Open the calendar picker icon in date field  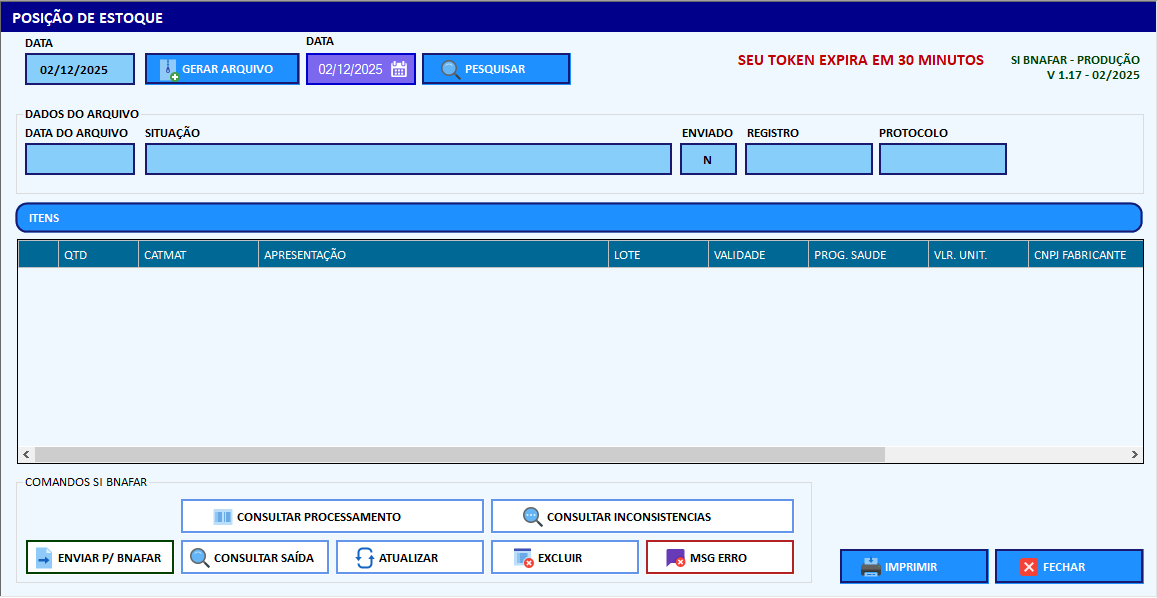pyautogui.click(x=399, y=69)
